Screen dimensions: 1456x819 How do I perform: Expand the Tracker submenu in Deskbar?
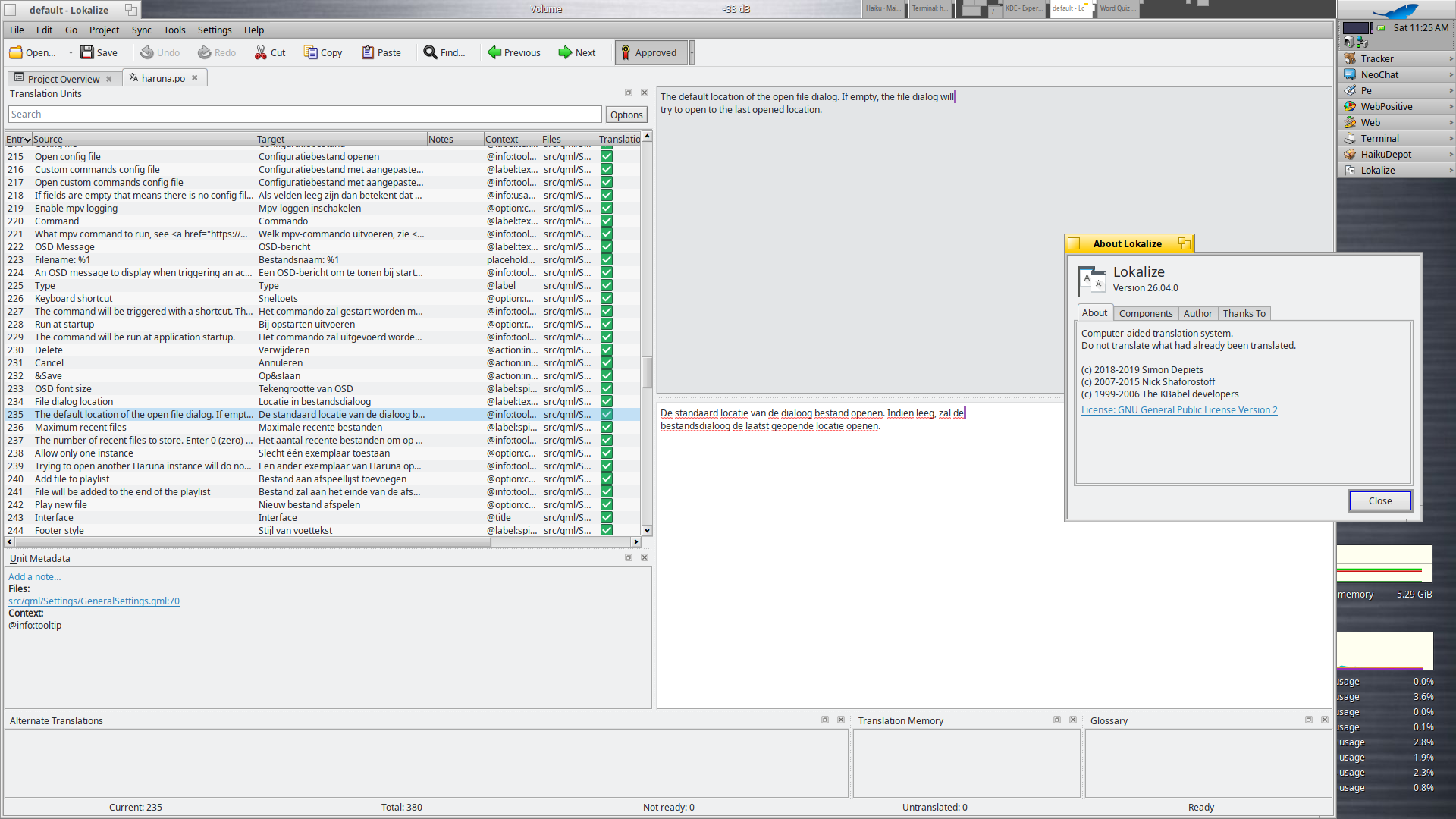1451,59
